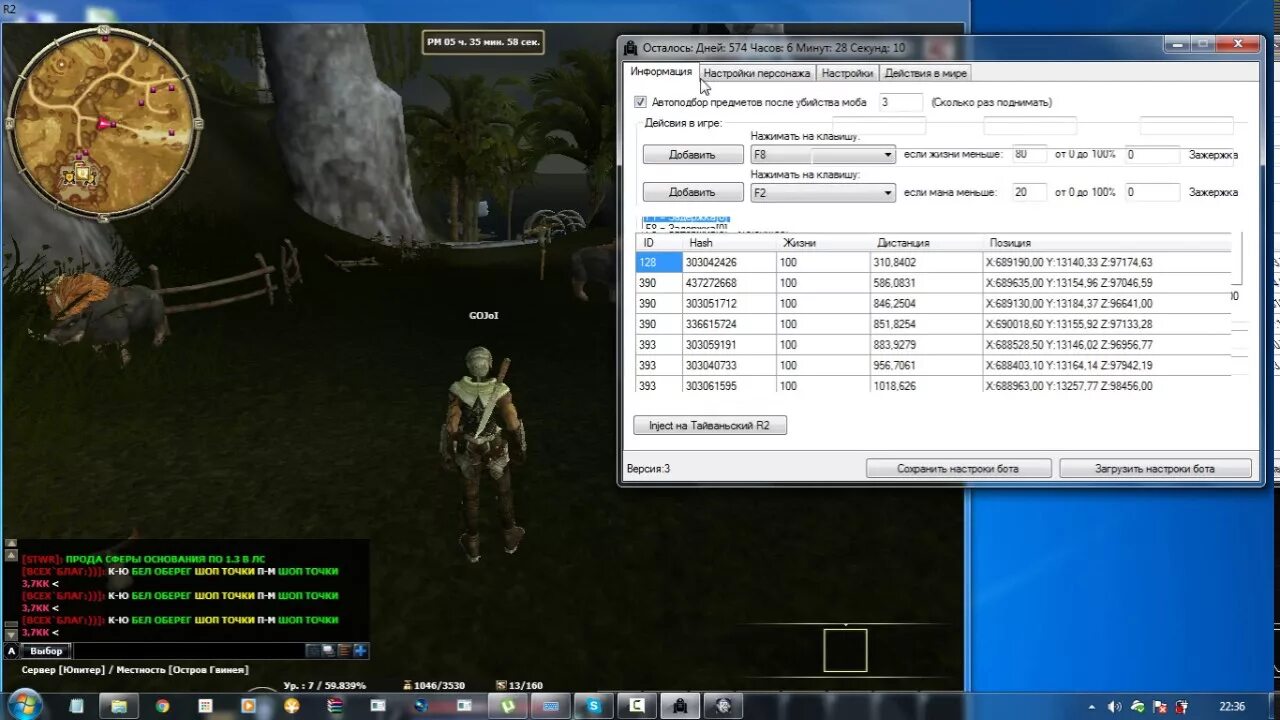Click the blue plus icon in game chat bar
The width and height of the screenshot is (1280, 720).
coord(360,650)
